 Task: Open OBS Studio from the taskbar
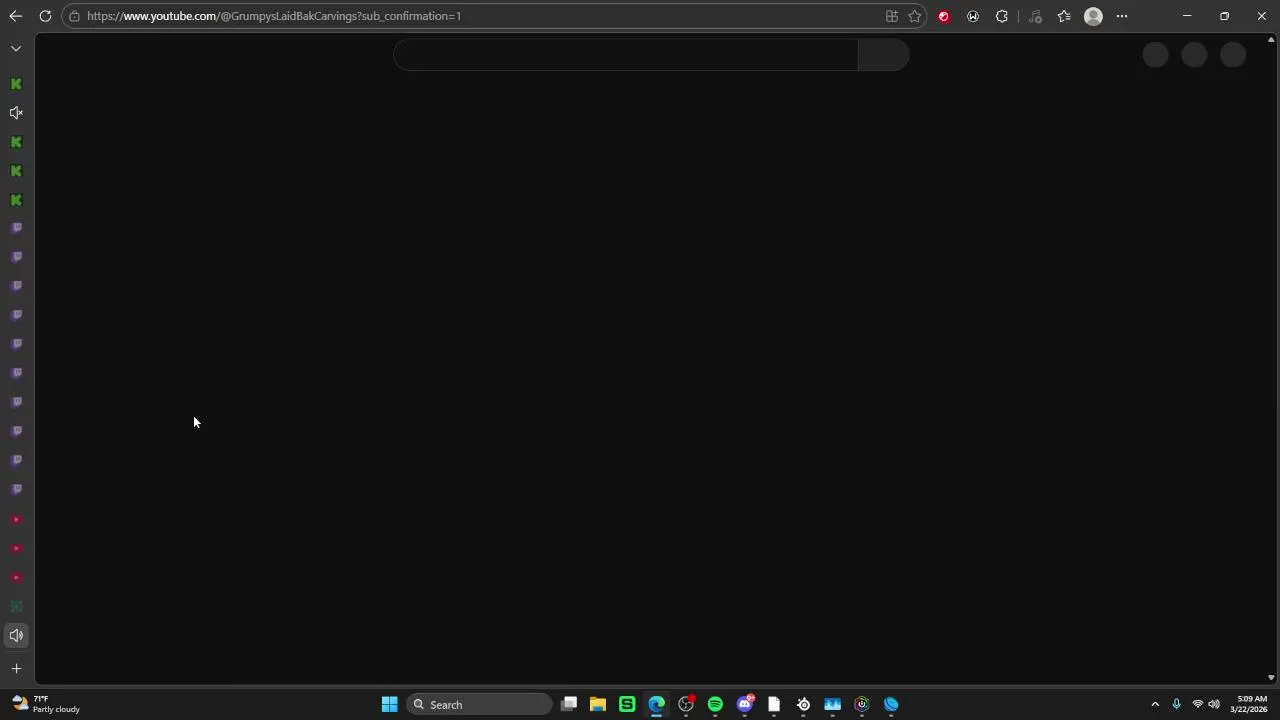(686, 705)
